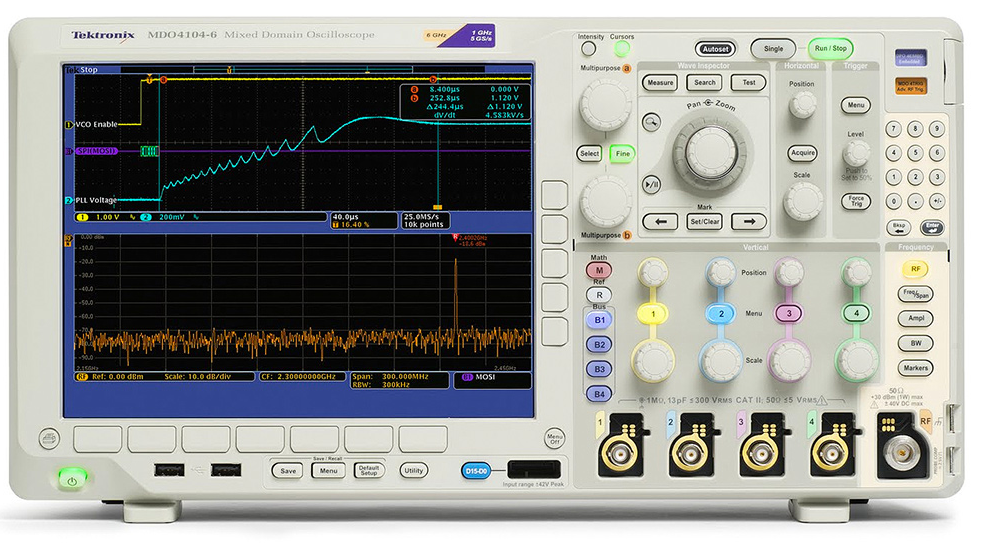Toggle the Bus B2 button

[x=599, y=345]
